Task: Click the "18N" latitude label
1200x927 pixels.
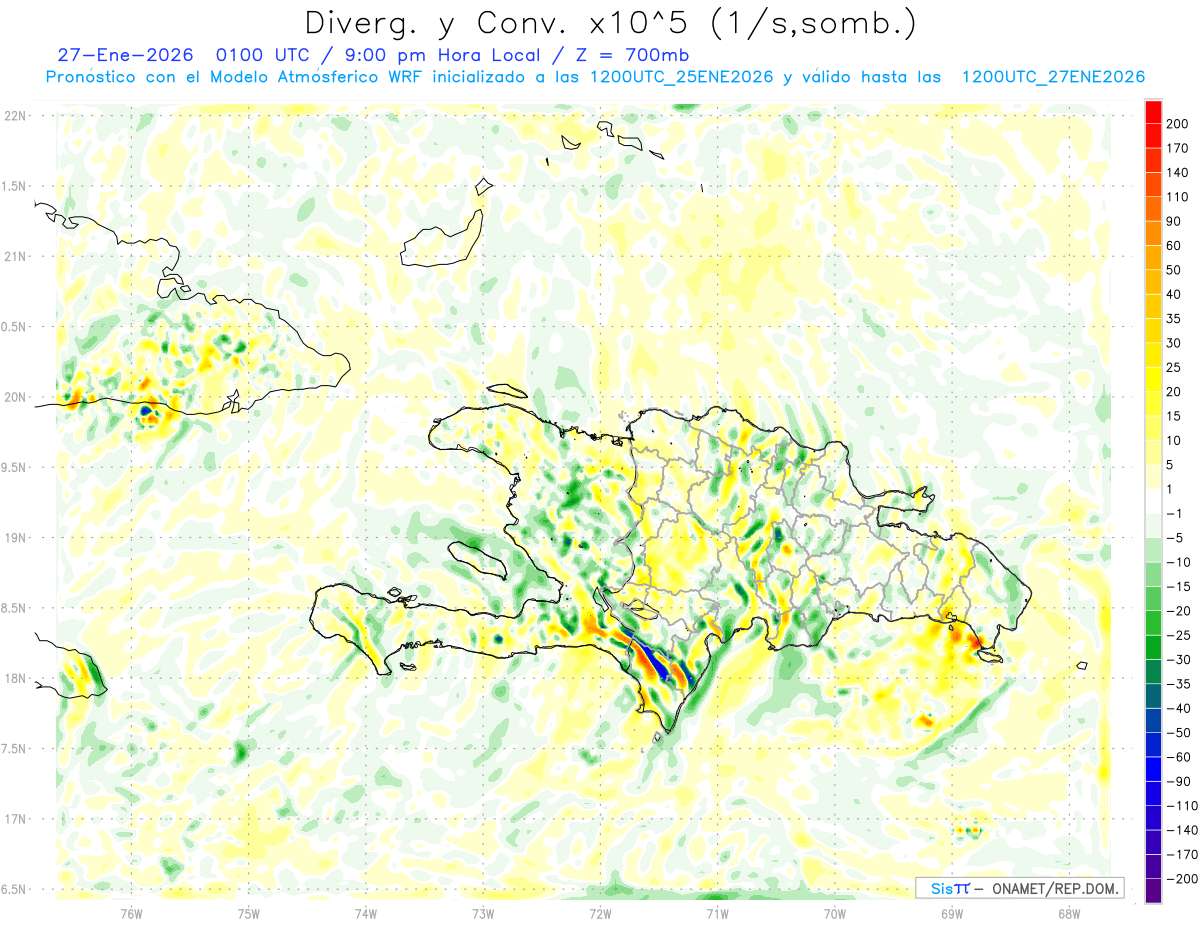Action: (15, 678)
